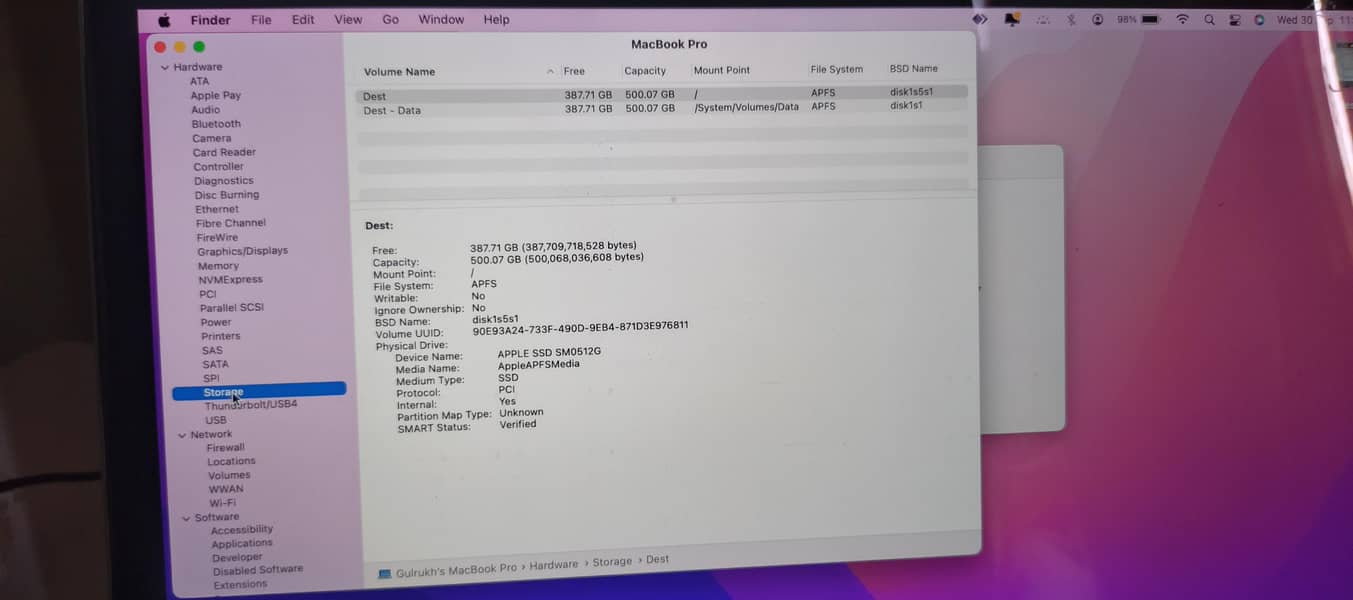Select NVMExpress in the sidebar
The width and height of the screenshot is (1353, 600).
230,280
